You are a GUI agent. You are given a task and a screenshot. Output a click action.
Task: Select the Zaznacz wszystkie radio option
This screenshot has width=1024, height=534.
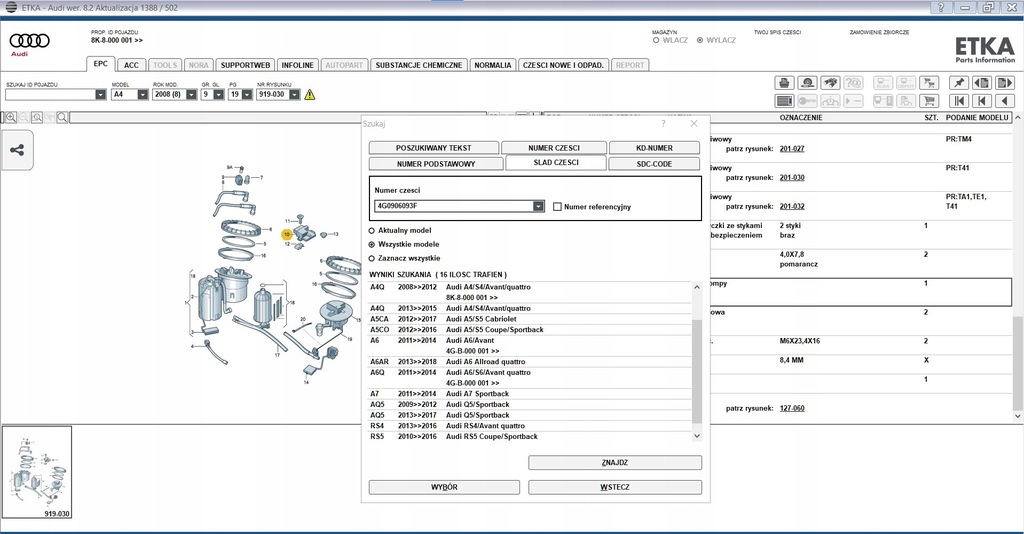[x=372, y=259]
